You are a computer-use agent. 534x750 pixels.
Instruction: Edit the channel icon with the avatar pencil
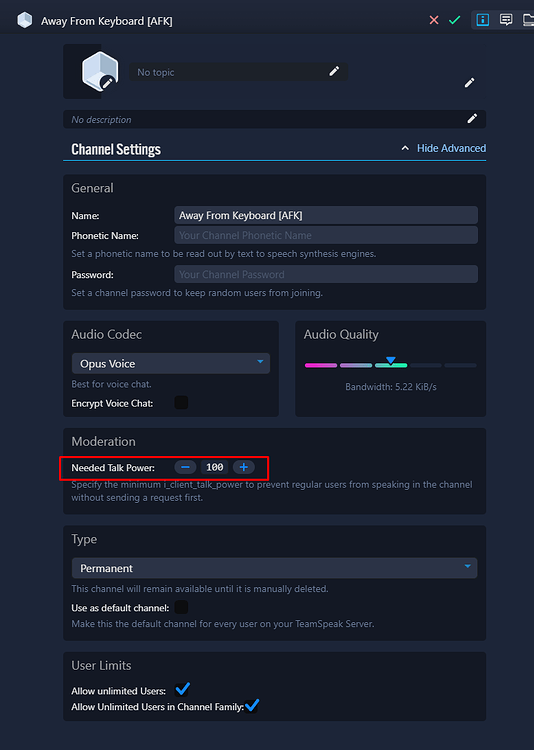click(x=108, y=83)
